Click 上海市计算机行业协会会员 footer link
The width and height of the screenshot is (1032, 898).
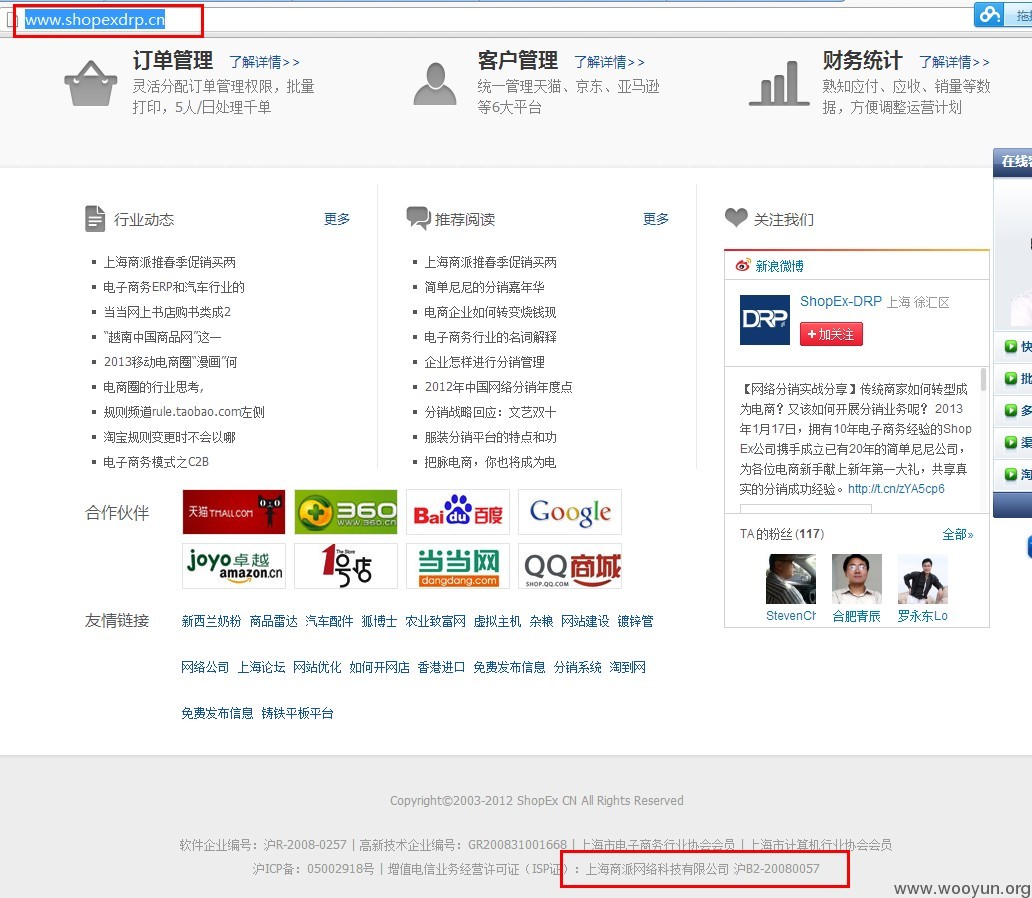pyautogui.click(x=821, y=844)
